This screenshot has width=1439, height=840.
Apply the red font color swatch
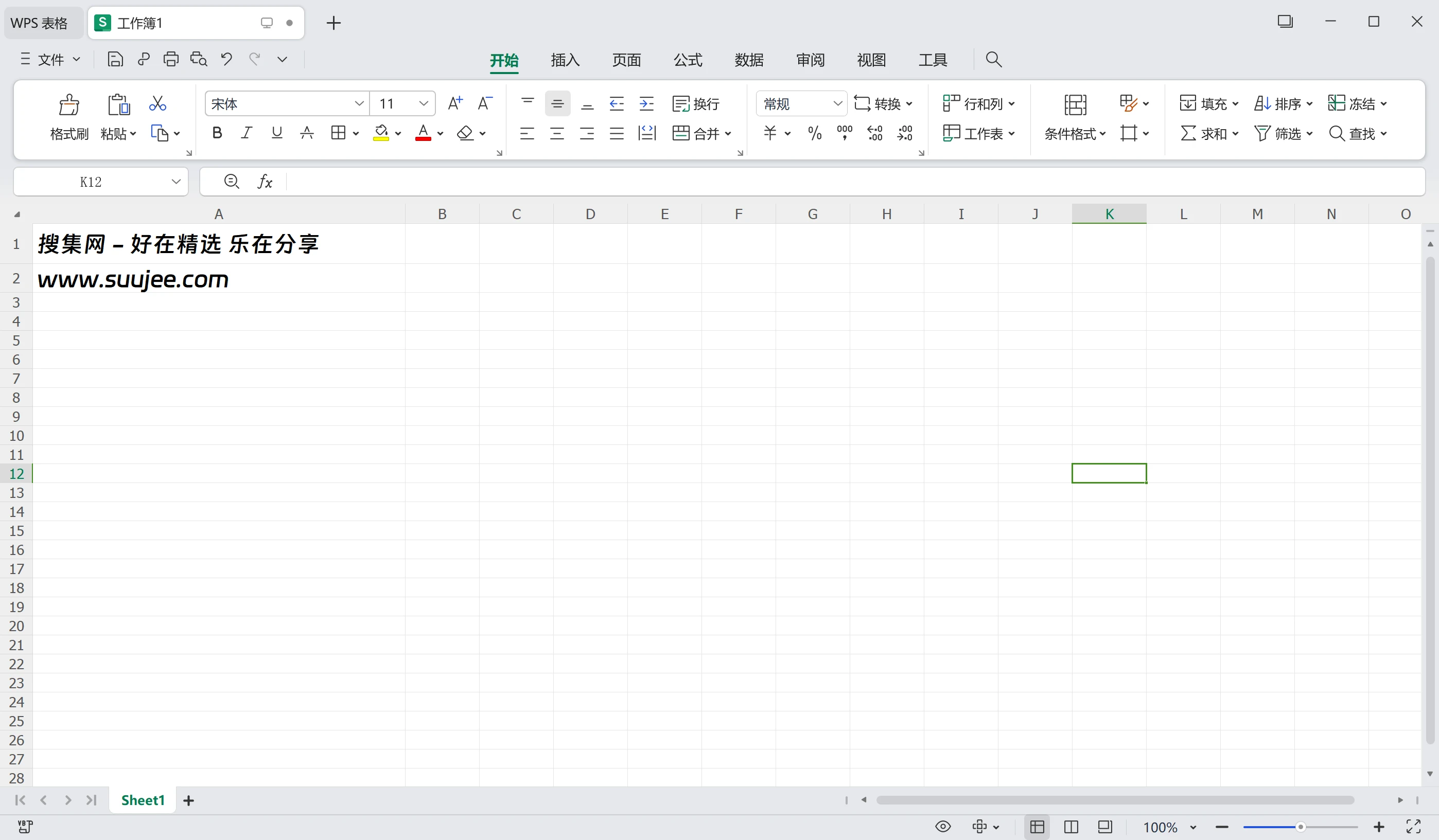(423, 134)
